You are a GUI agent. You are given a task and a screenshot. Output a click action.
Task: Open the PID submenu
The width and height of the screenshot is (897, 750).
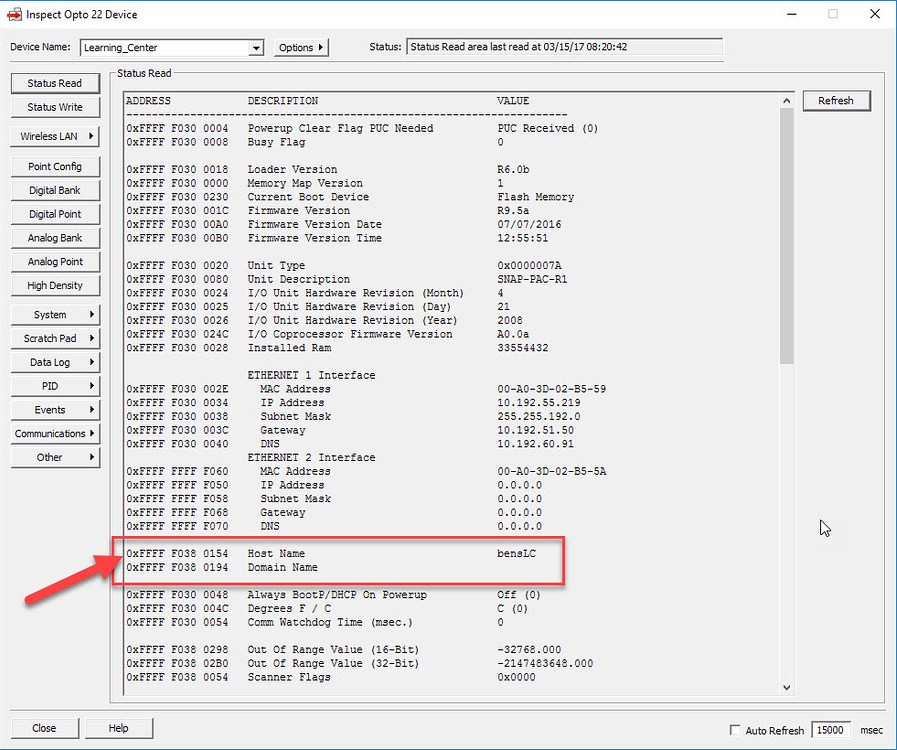click(x=55, y=385)
